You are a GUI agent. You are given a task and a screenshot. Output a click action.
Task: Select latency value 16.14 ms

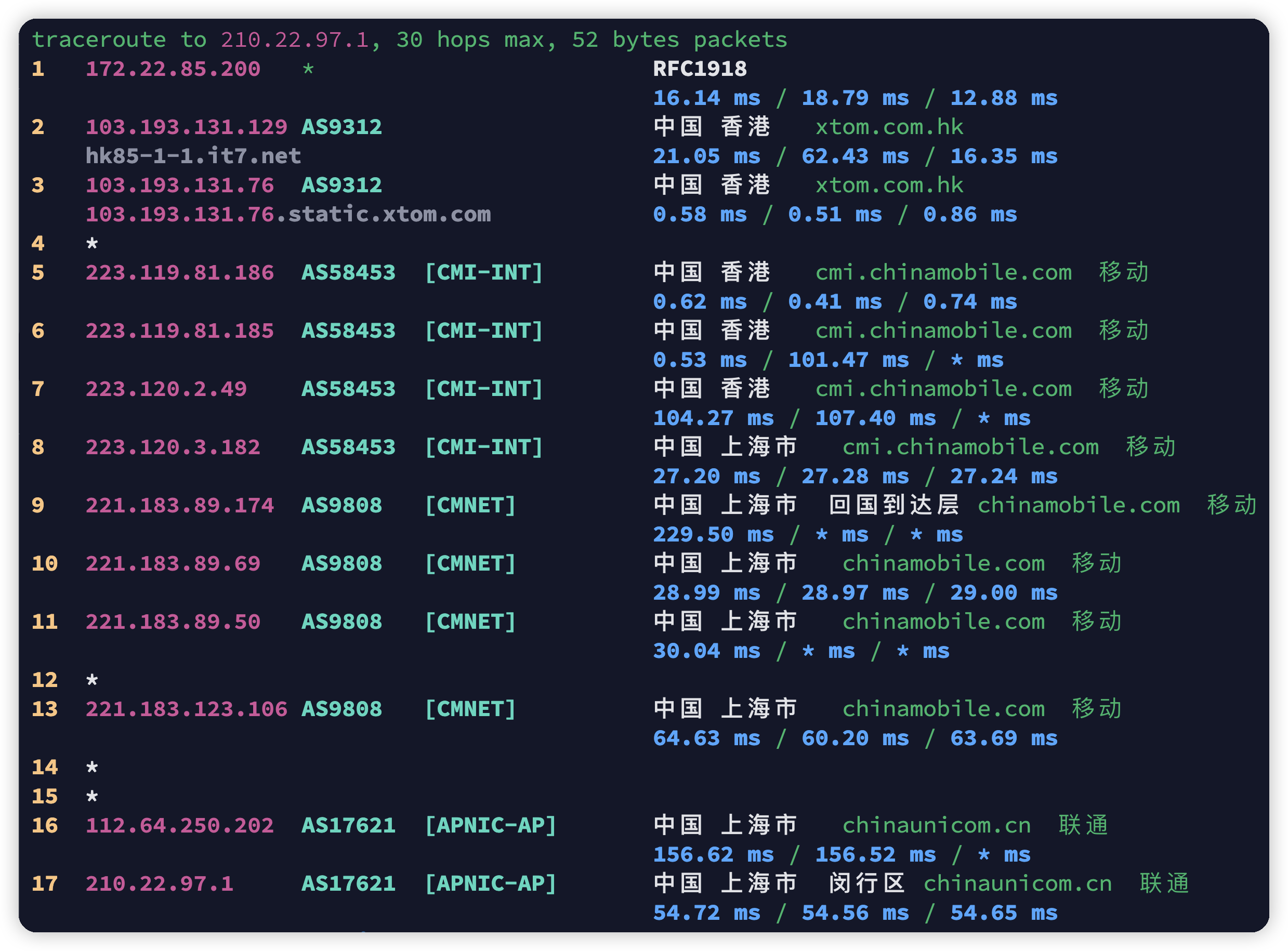tap(706, 98)
